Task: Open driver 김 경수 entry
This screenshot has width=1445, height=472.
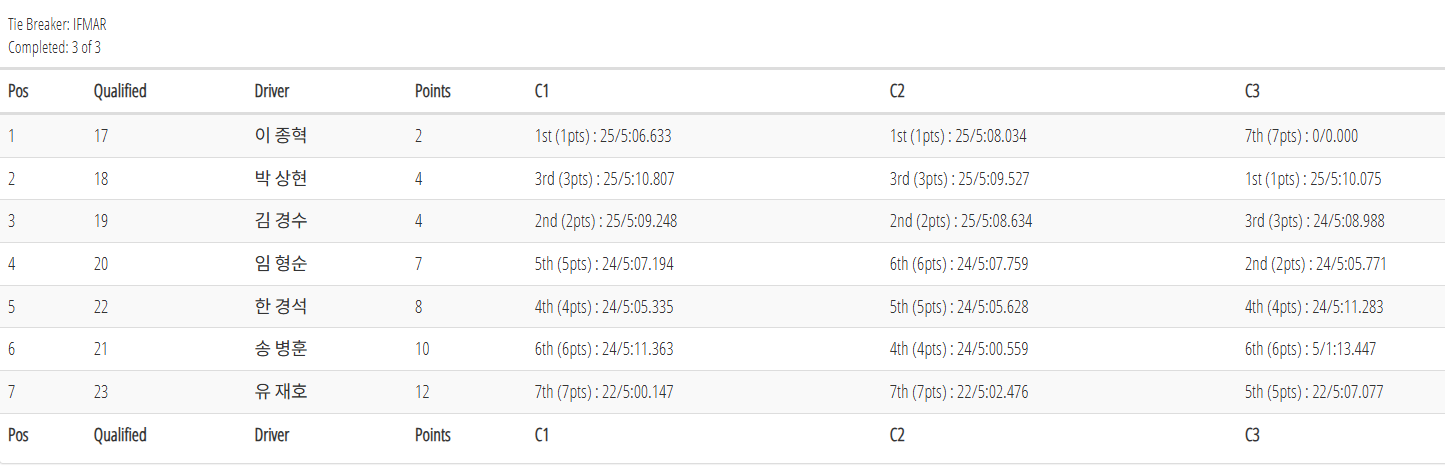Action: coord(280,221)
